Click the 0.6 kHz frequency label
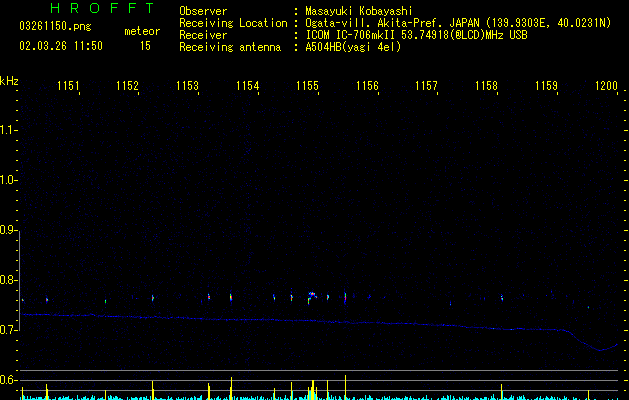 (x=8, y=380)
